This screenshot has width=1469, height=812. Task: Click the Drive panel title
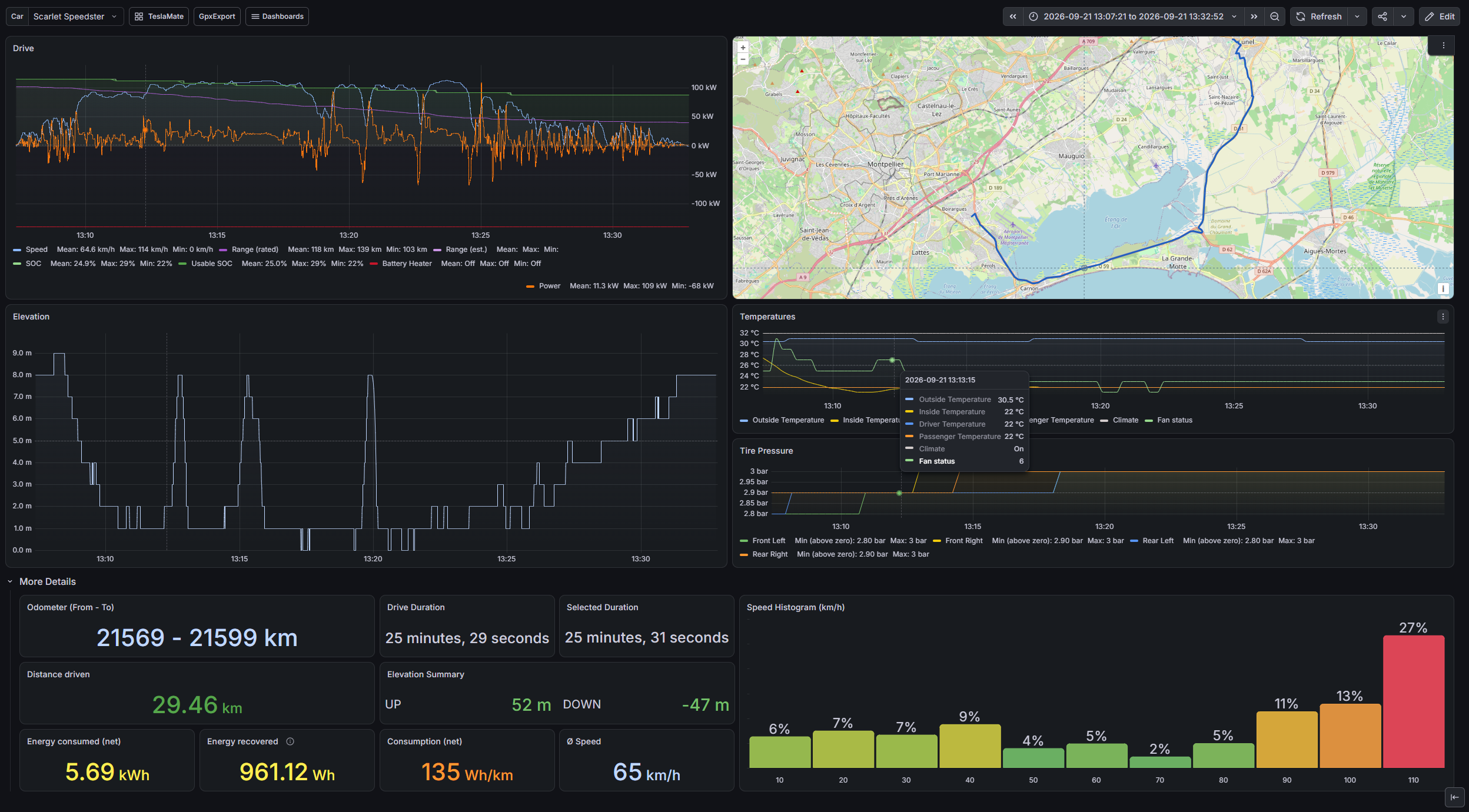(x=24, y=48)
